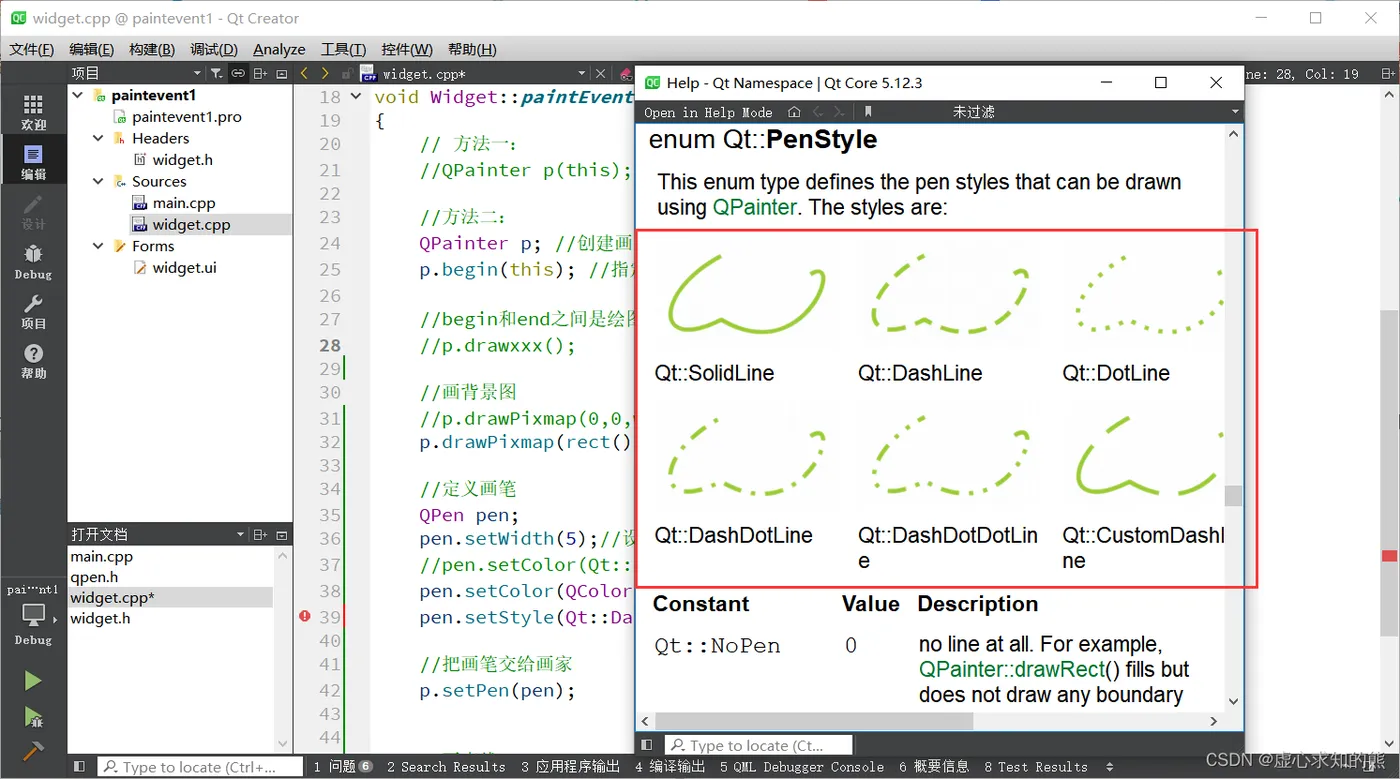This screenshot has width=1400, height=779.
Task: Open the 帮助(H) menu
Action: pos(472,49)
